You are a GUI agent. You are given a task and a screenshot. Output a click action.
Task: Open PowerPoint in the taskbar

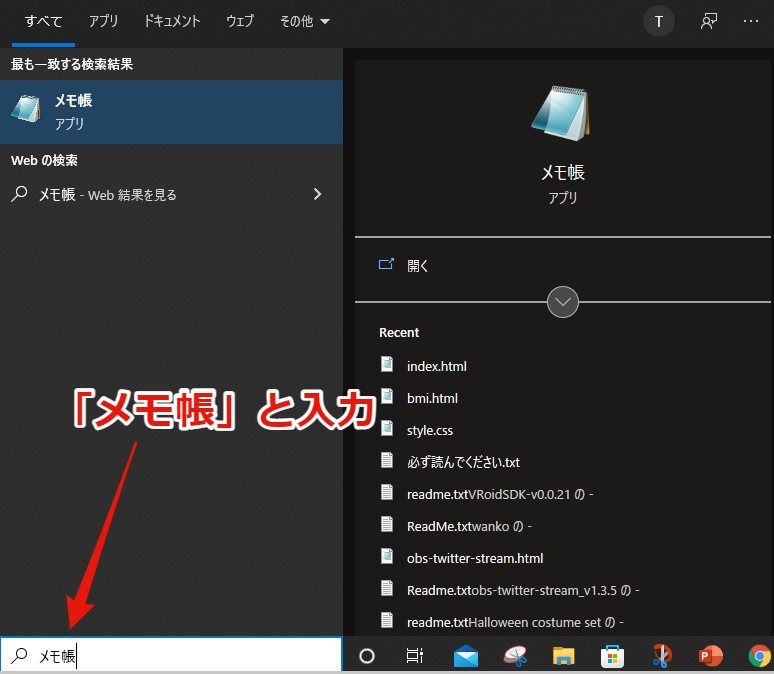click(710, 656)
